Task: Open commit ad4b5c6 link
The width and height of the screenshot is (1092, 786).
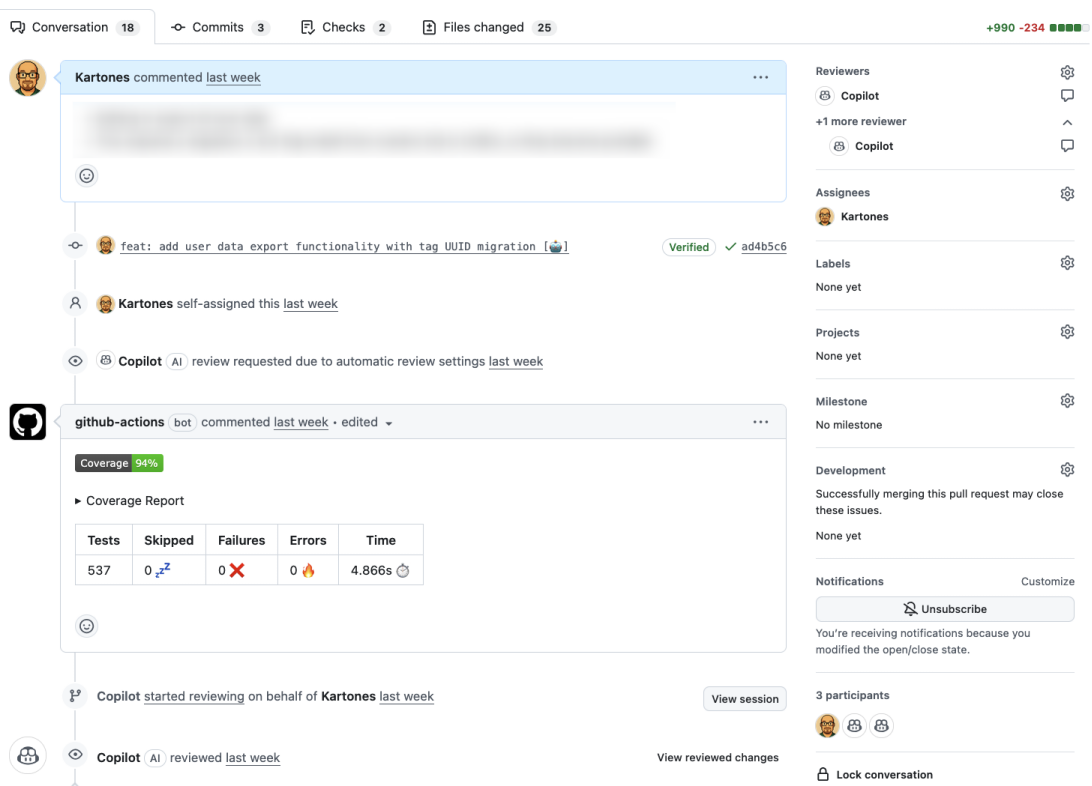Action: (x=763, y=247)
